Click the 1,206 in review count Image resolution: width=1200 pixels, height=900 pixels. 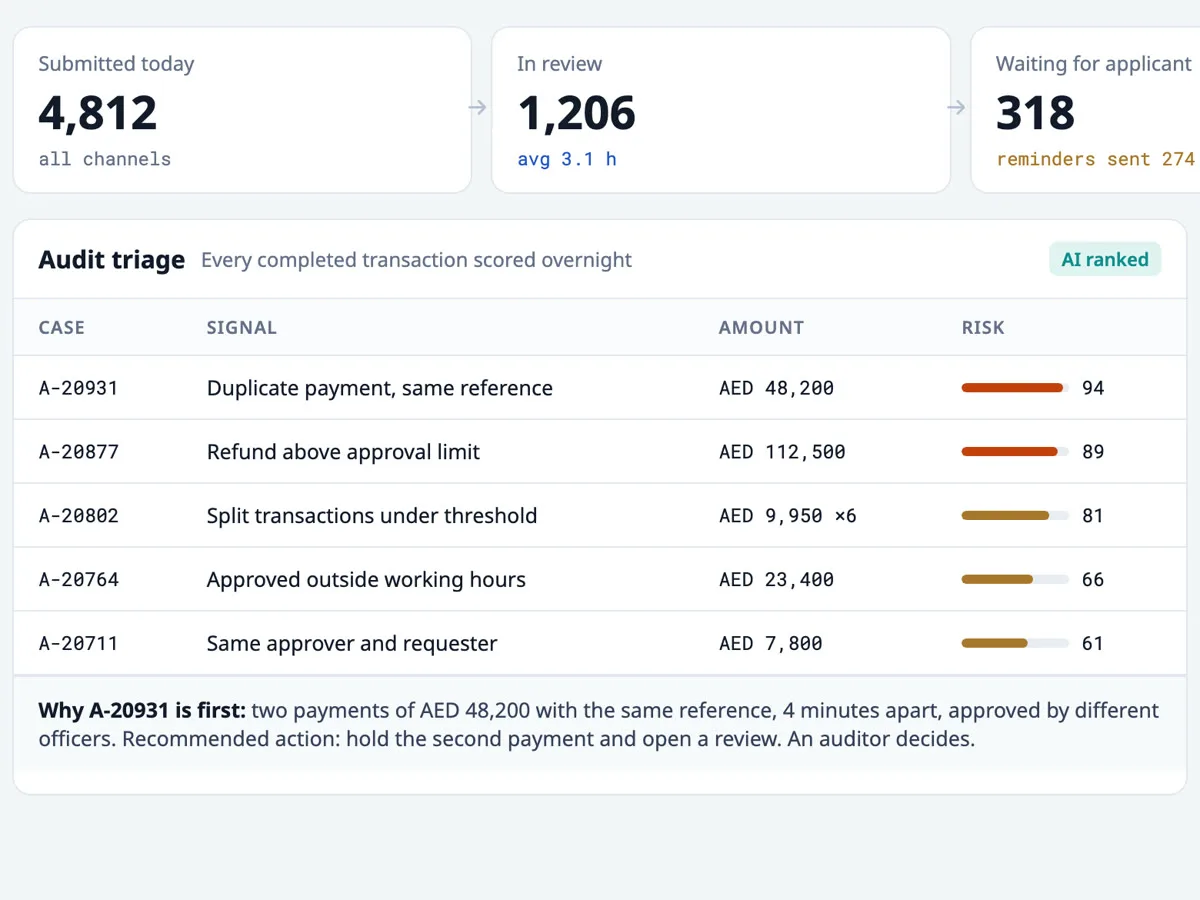point(576,112)
